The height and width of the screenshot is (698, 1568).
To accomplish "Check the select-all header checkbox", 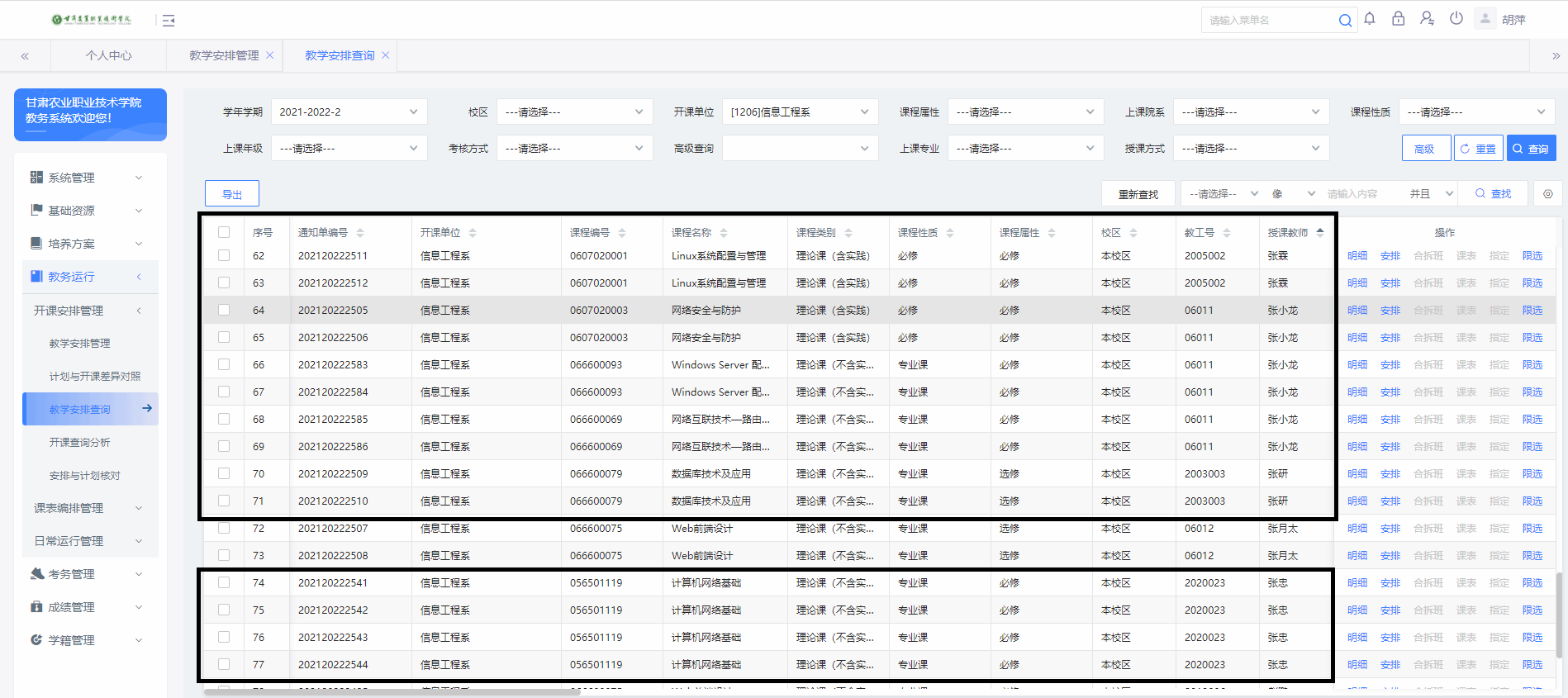I will tap(224, 233).
